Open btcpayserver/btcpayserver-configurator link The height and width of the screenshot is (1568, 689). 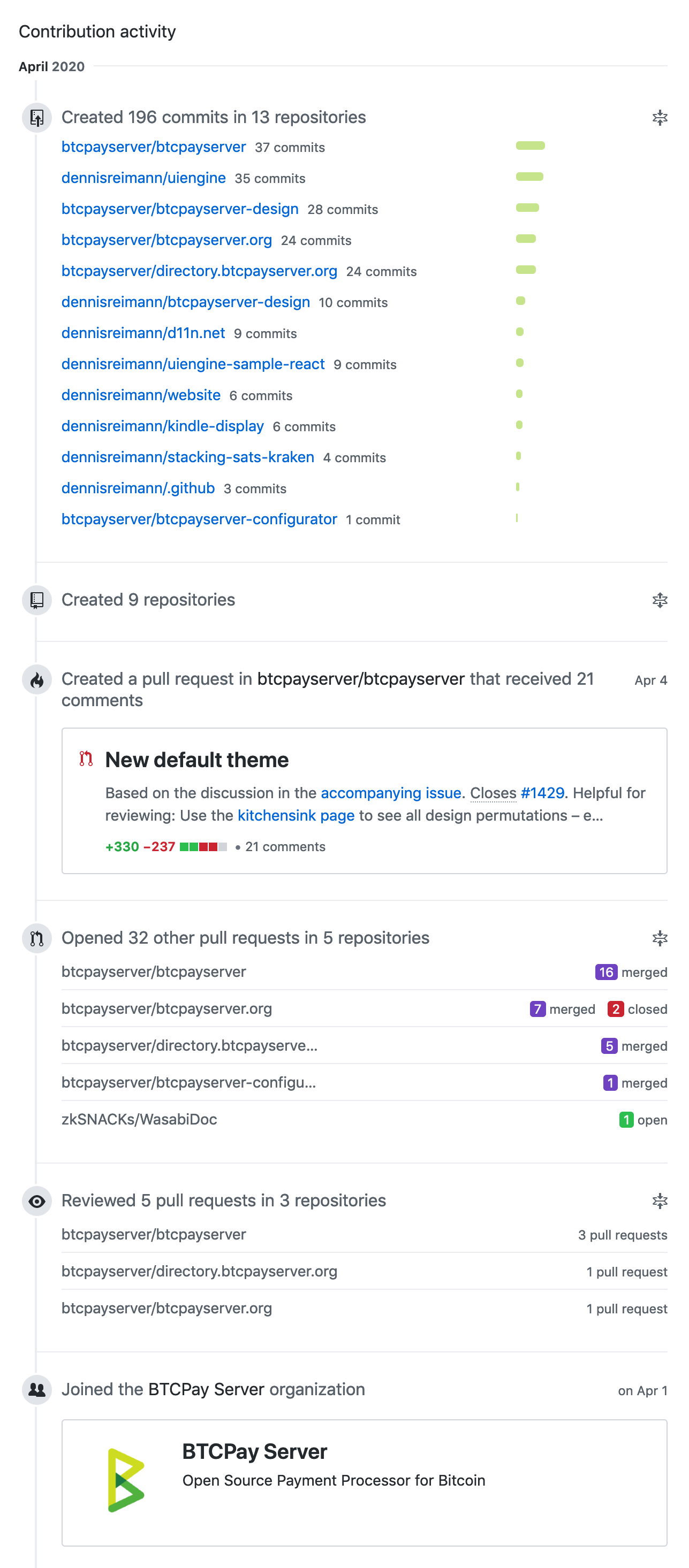(x=199, y=519)
